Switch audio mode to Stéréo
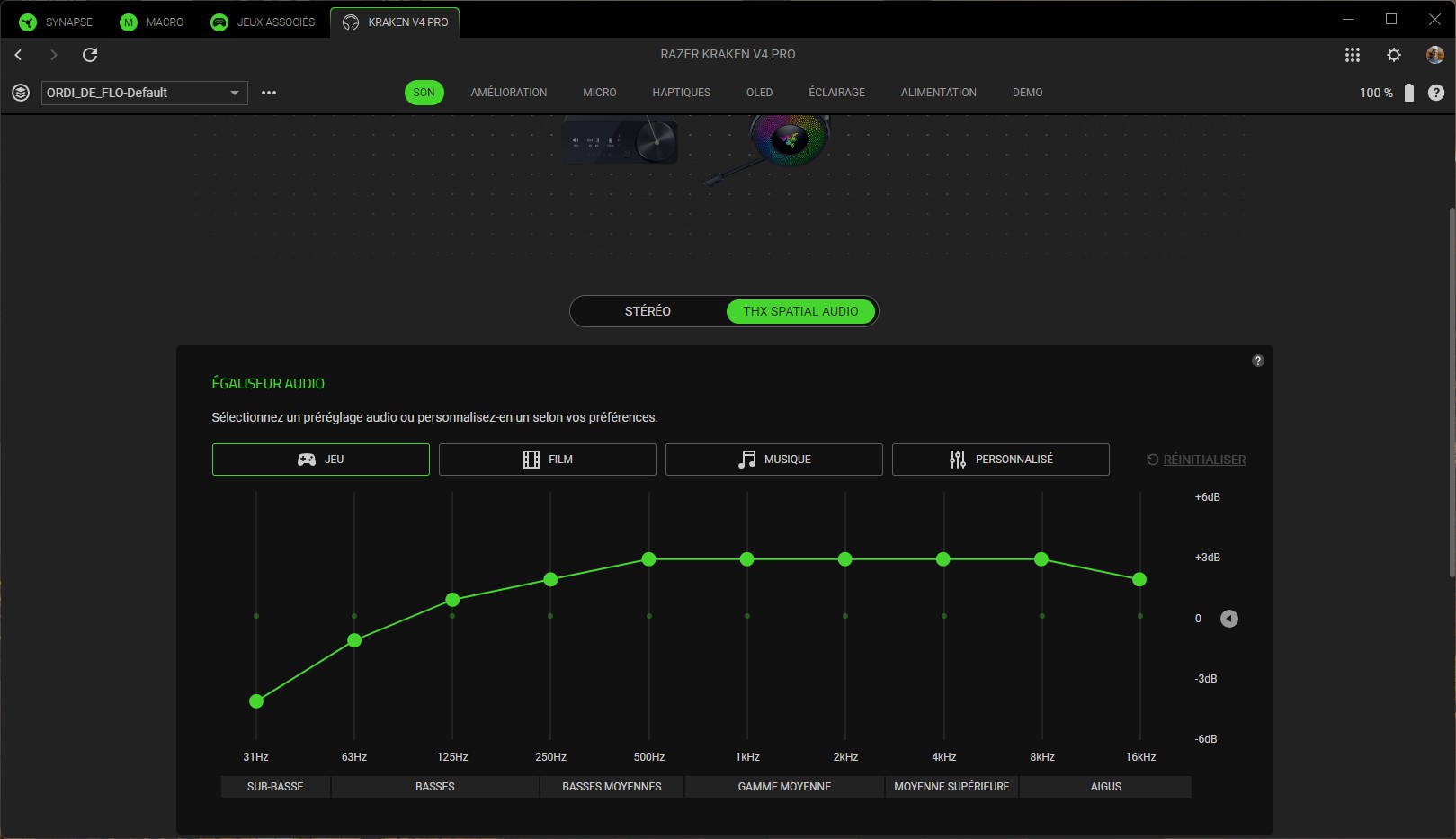The width and height of the screenshot is (1456, 839). (x=648, y=311)
